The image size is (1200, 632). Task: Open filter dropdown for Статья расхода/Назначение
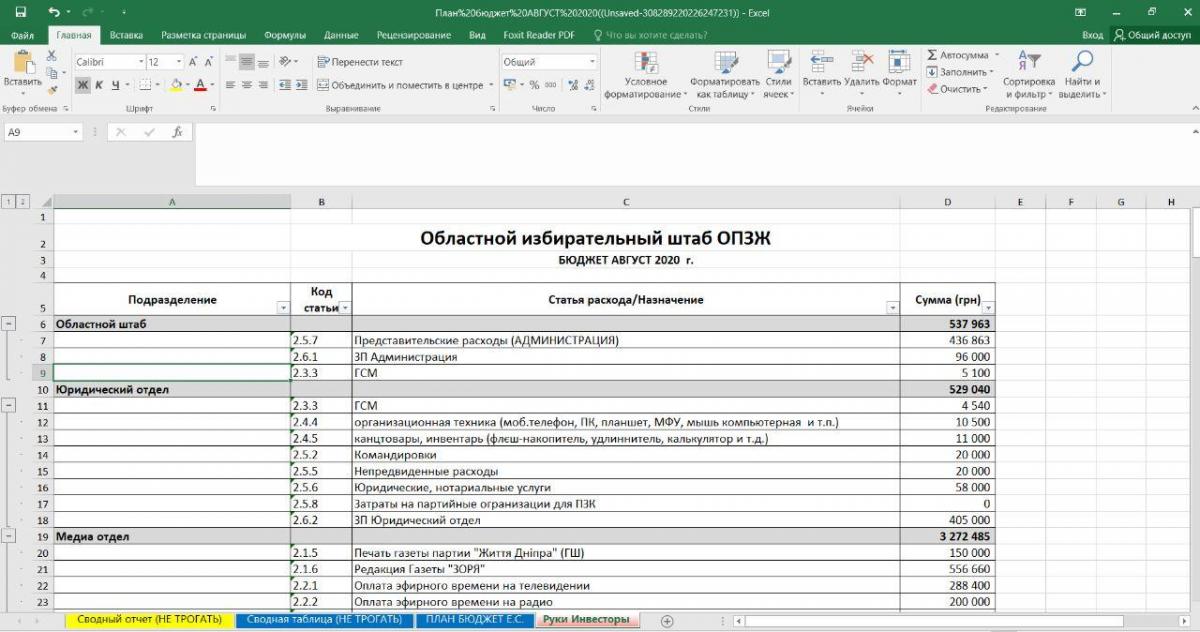pyautogui.click(x=892, y=308)
